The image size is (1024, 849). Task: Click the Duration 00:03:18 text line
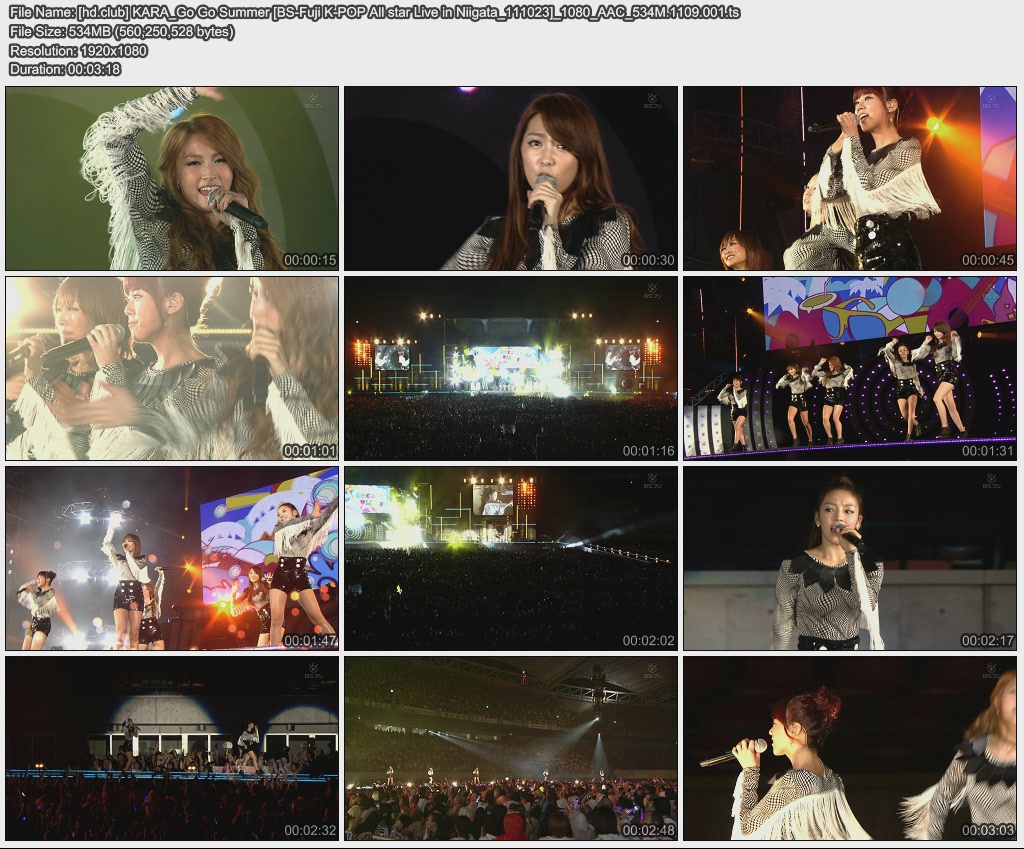(x=65, y=69)
